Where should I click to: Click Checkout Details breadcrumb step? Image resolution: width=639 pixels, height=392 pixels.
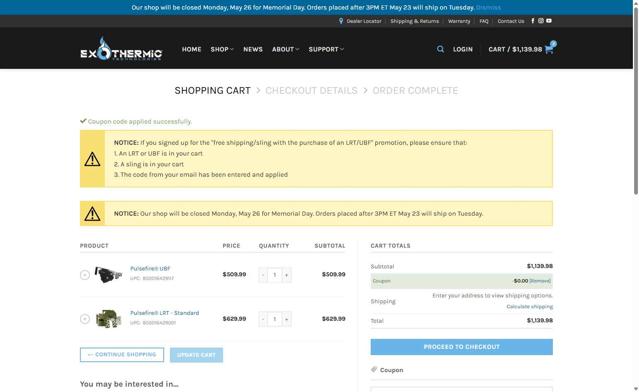(311, 90)
